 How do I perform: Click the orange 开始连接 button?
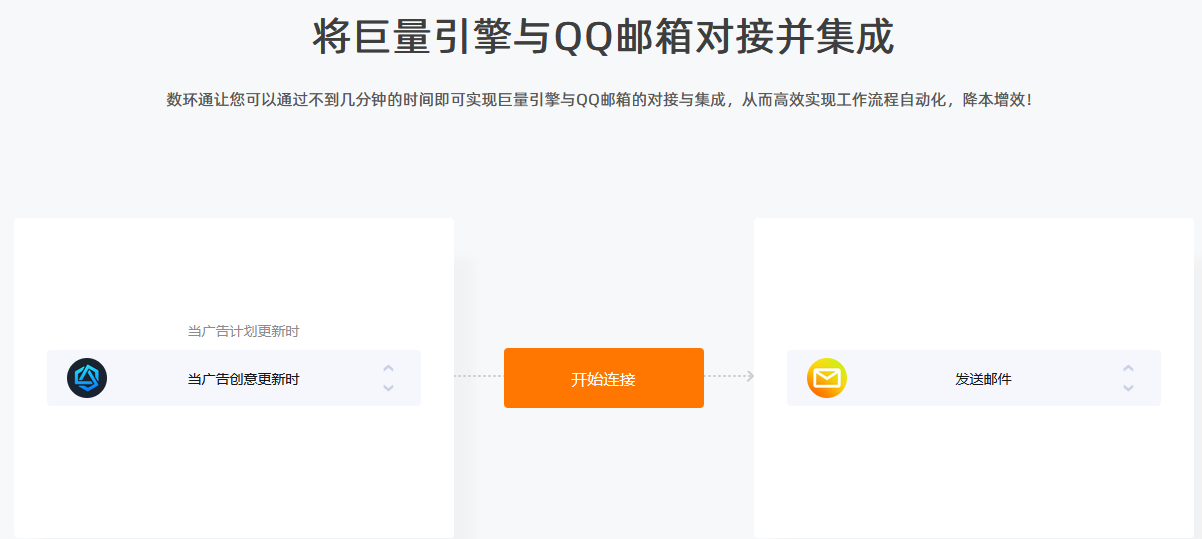click(604, 378)
